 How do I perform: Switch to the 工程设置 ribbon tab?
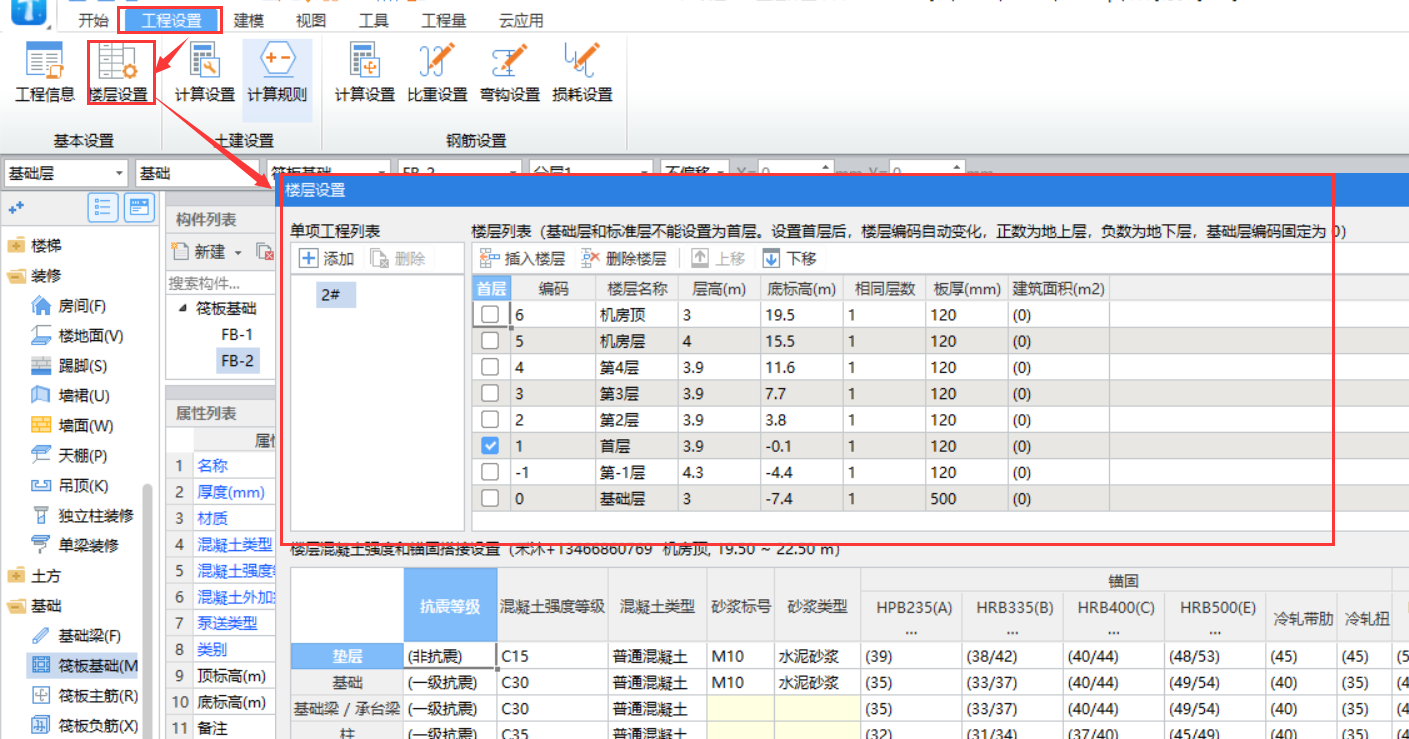tap(172, 20)
